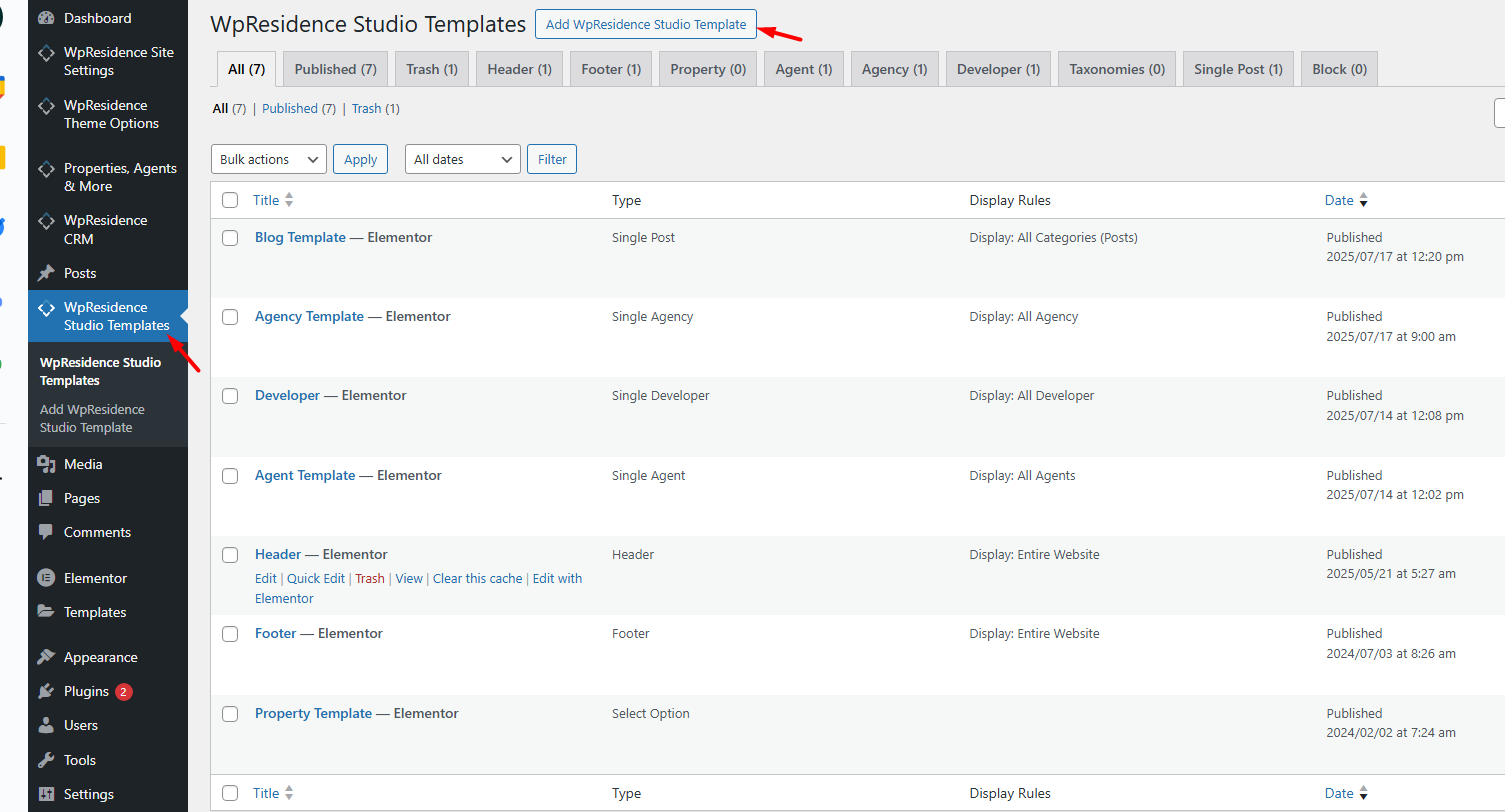
Task: Click the WpResidence Site Settings diamond icon
Action: (x=46, y=53)
